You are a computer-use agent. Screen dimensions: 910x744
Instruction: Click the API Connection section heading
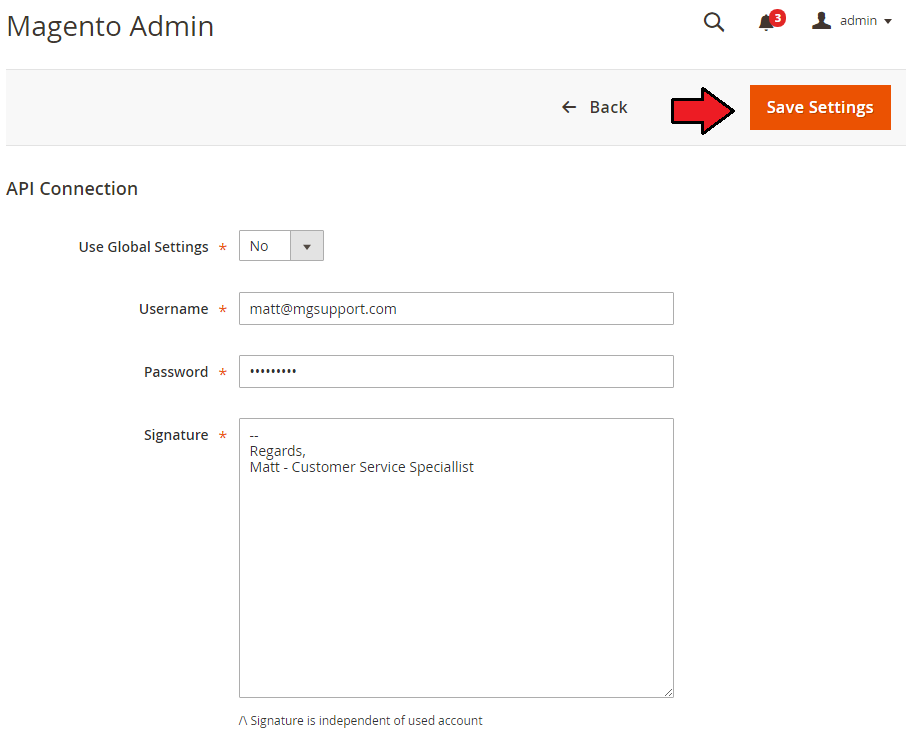click(72, 189)
